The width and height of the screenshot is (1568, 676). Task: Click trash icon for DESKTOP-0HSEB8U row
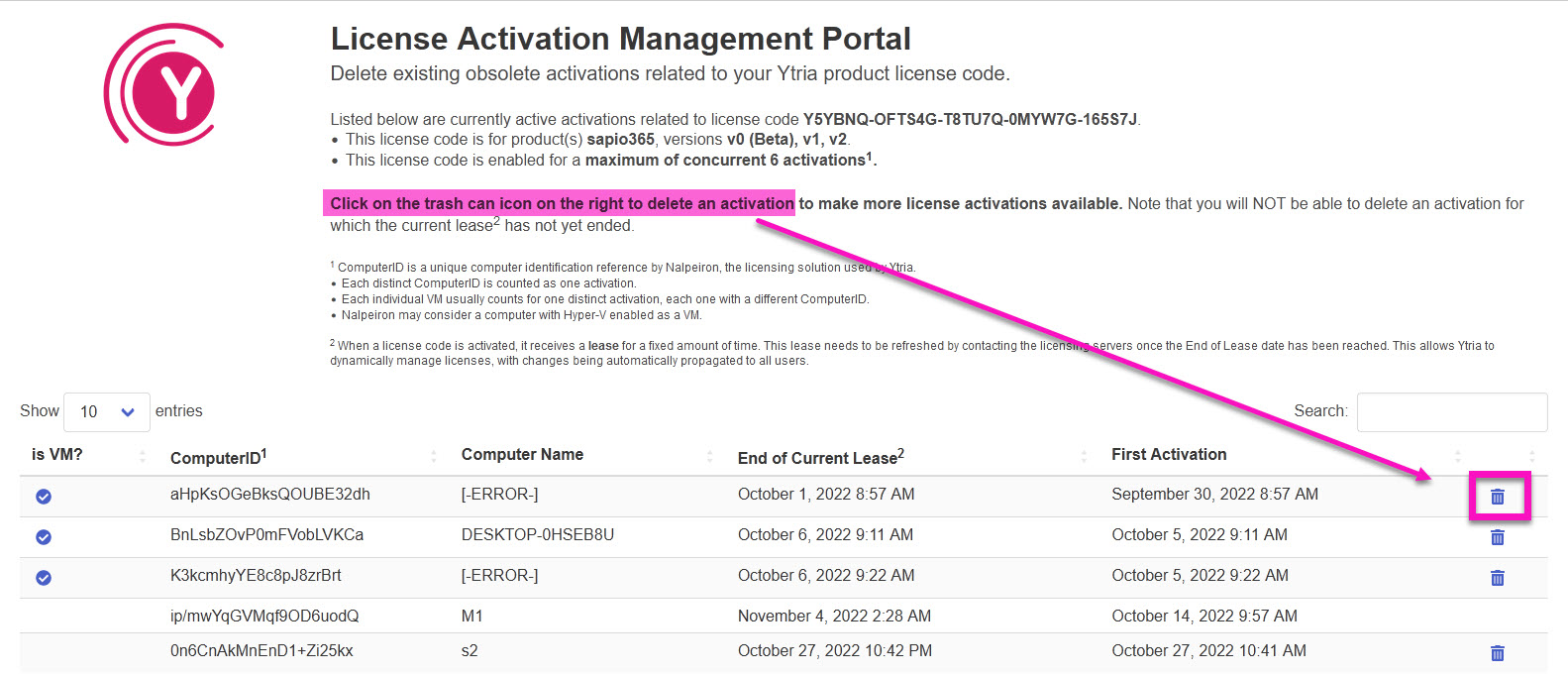click(1497, 537)
